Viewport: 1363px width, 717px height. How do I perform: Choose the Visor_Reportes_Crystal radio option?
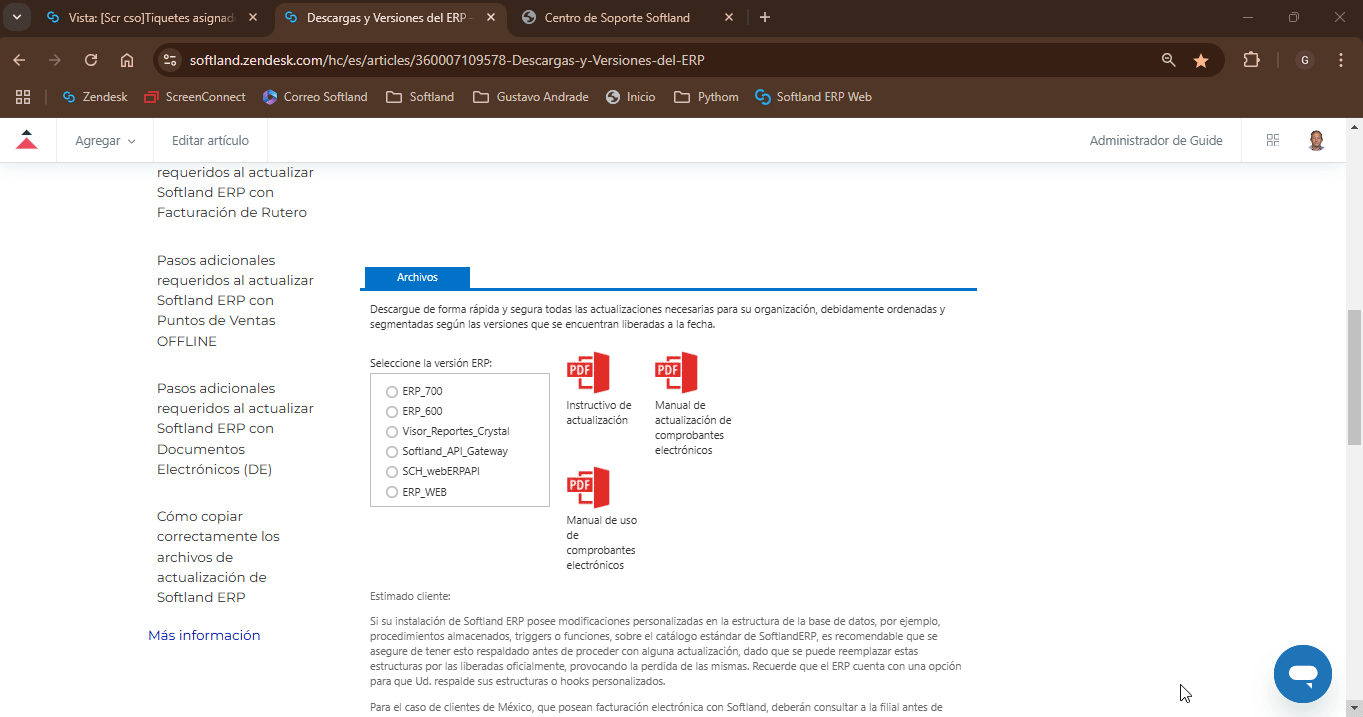(x=392, y=431)
